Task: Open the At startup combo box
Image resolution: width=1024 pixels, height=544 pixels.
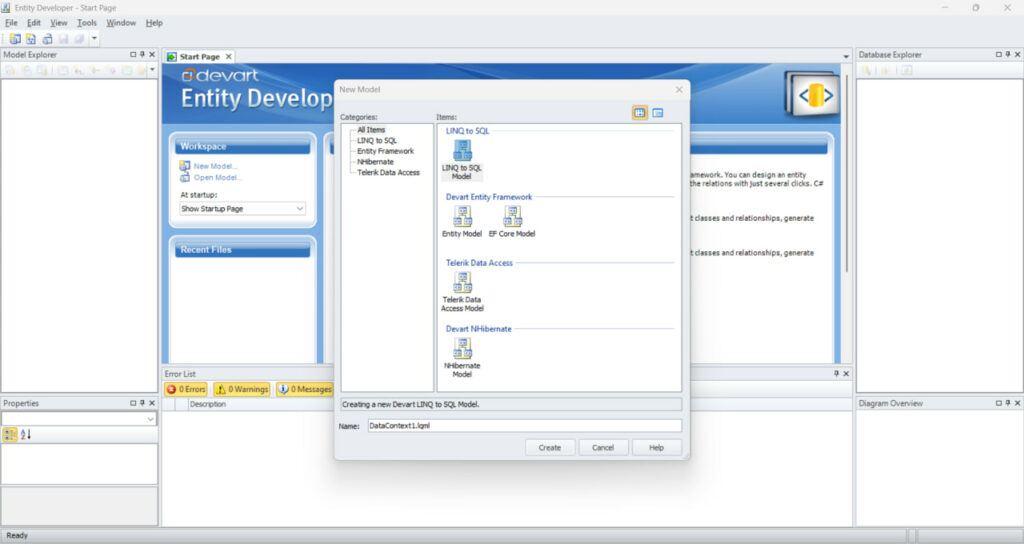Action: point(242,209)
